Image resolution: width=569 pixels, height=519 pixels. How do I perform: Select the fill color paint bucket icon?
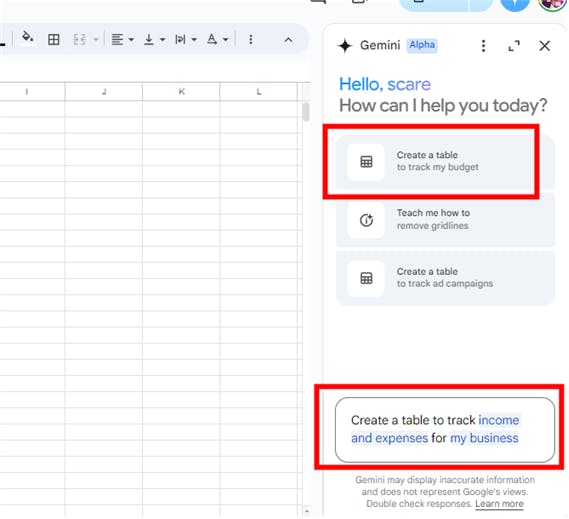coord(28,38)
